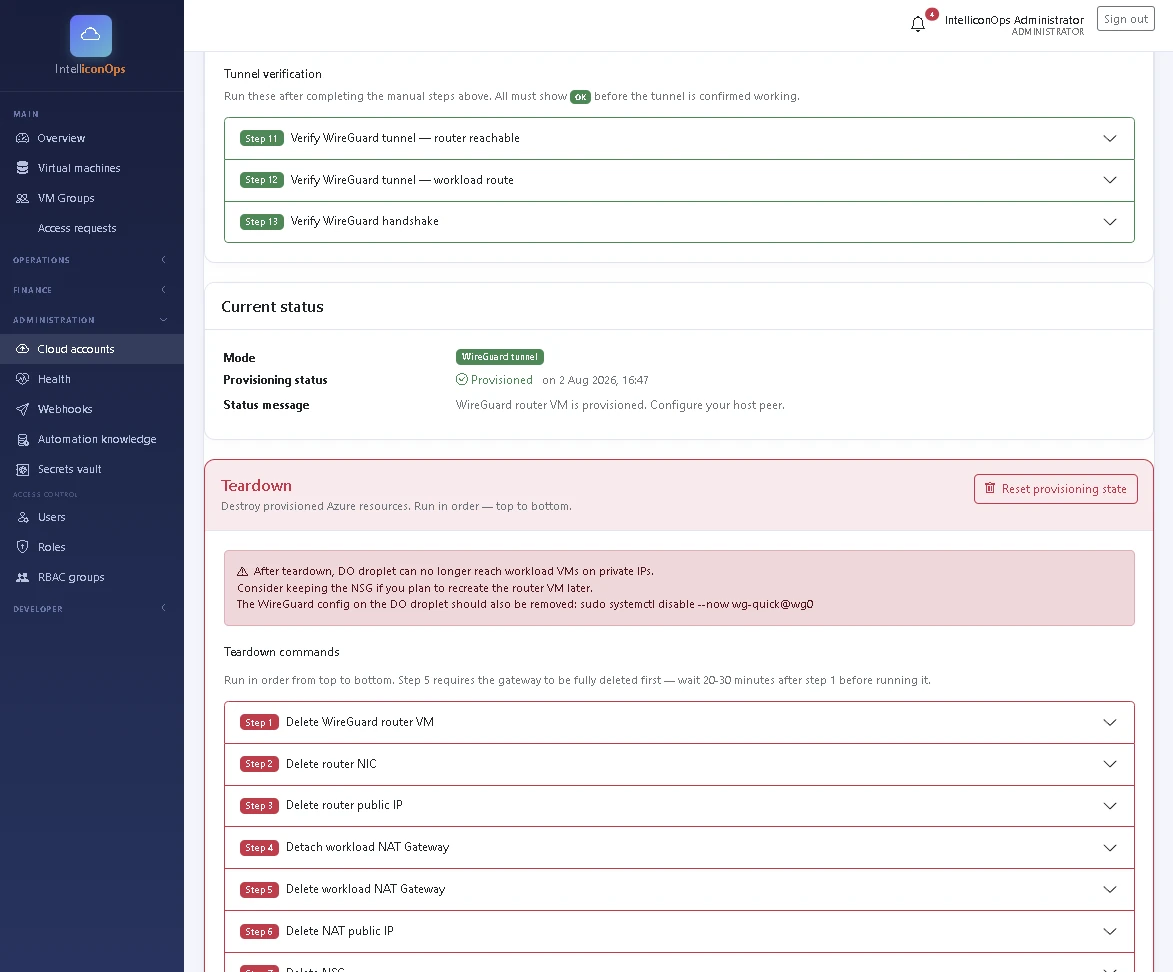Open VM Groups page
Image resolution: width=1173 pixels, height=972 pixels.
tap(91, 198)
